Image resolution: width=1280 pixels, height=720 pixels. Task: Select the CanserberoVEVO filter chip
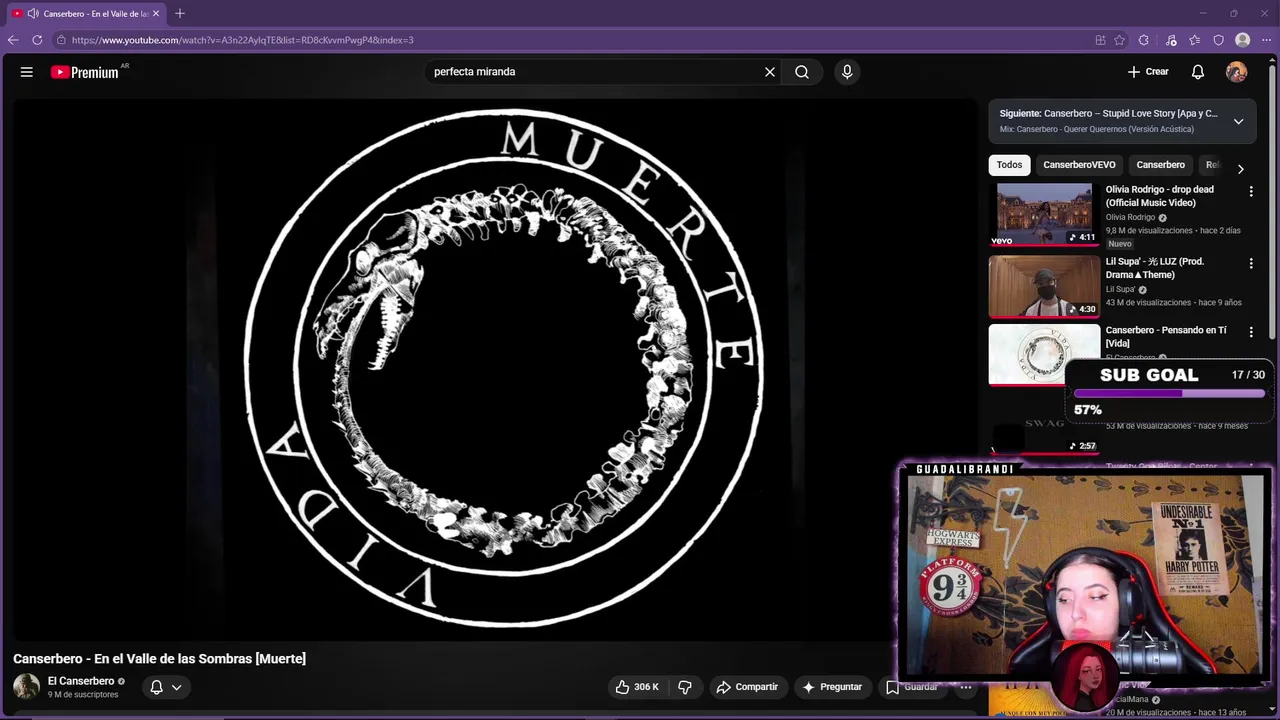pyautogui.click(x=1079, y=165)
